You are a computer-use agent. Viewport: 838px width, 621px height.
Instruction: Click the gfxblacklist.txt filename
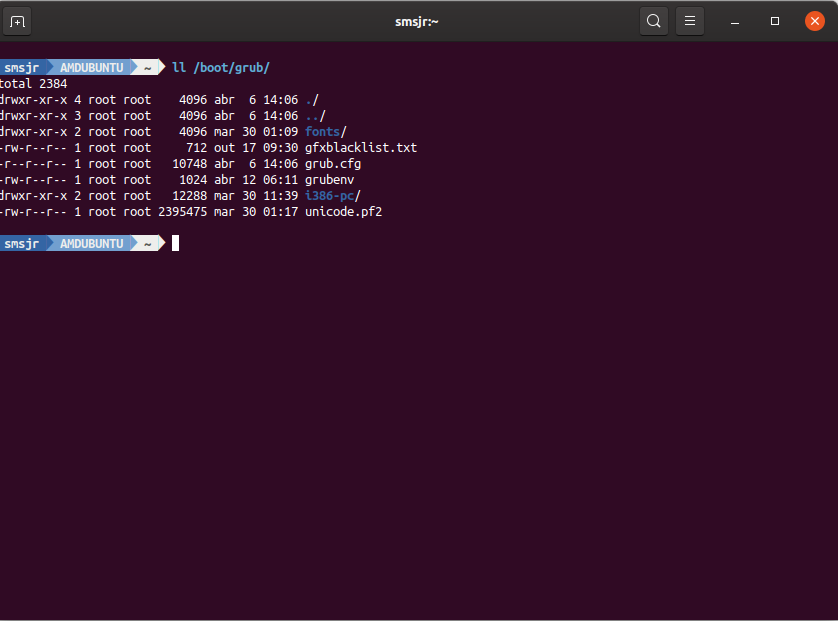point(361,148)
